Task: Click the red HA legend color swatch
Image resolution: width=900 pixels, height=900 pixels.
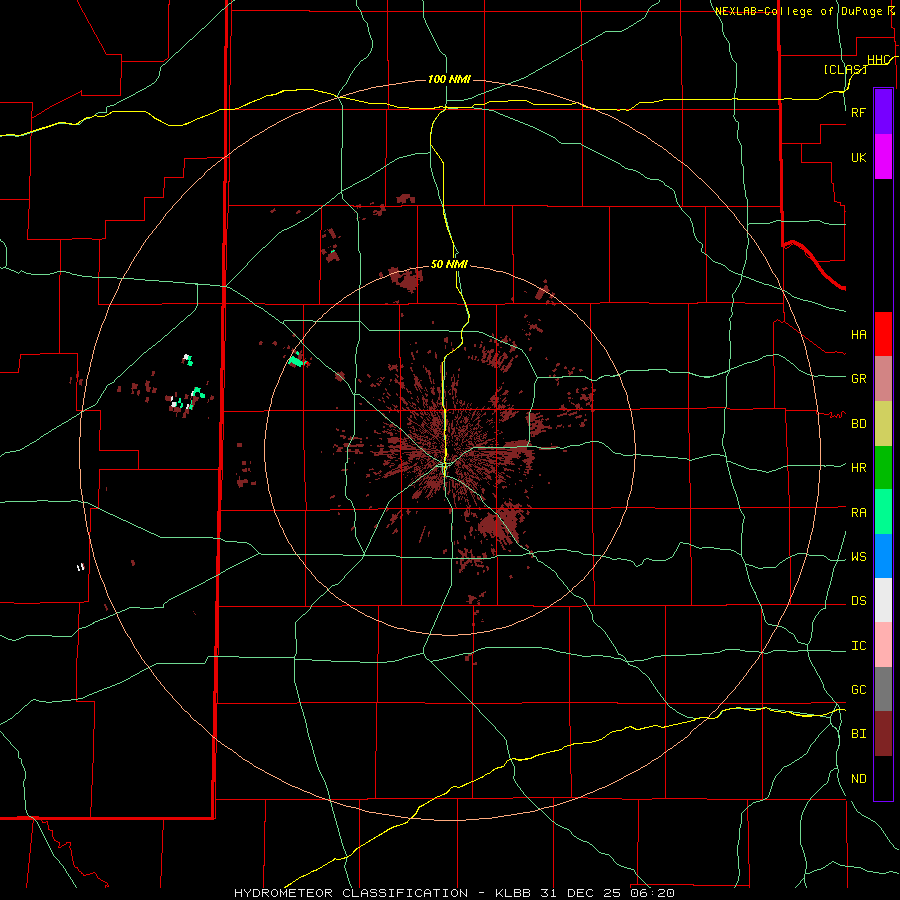Action: (883, 334)
